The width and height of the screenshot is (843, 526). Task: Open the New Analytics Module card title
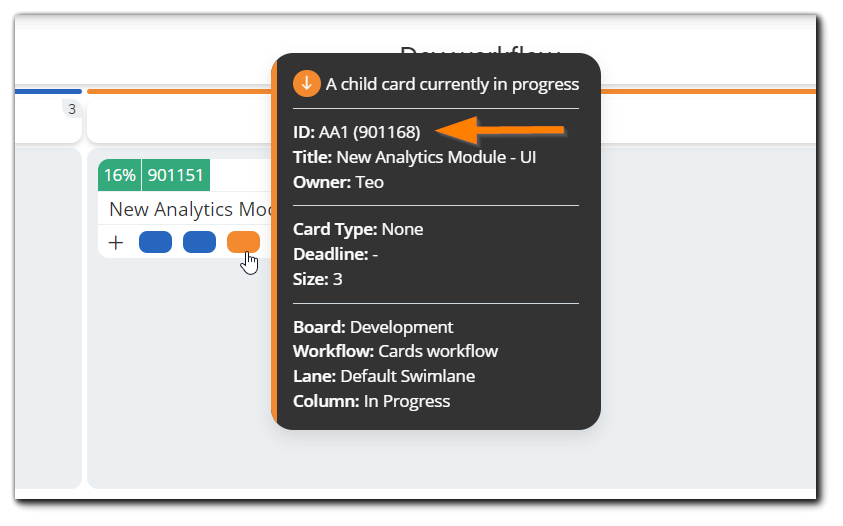click(190, 209)
